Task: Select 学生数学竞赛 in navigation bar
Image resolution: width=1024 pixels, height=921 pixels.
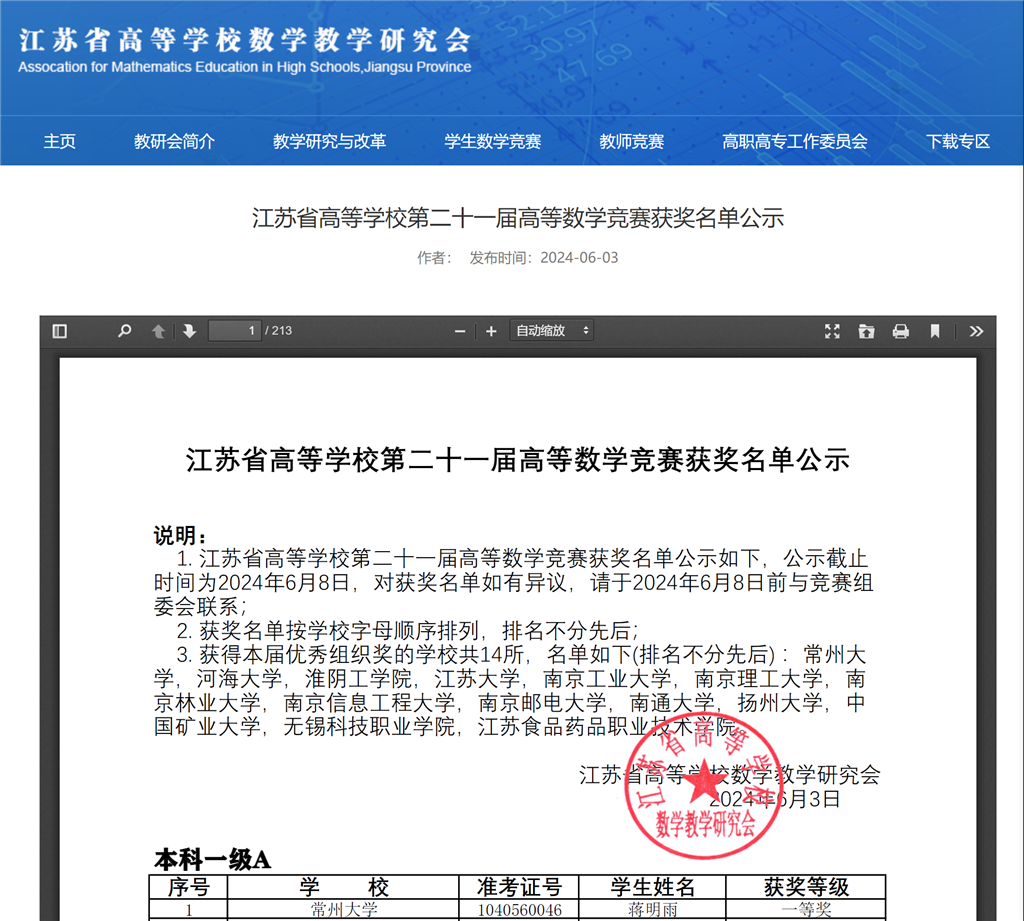Action: click(x=492, y=141)
